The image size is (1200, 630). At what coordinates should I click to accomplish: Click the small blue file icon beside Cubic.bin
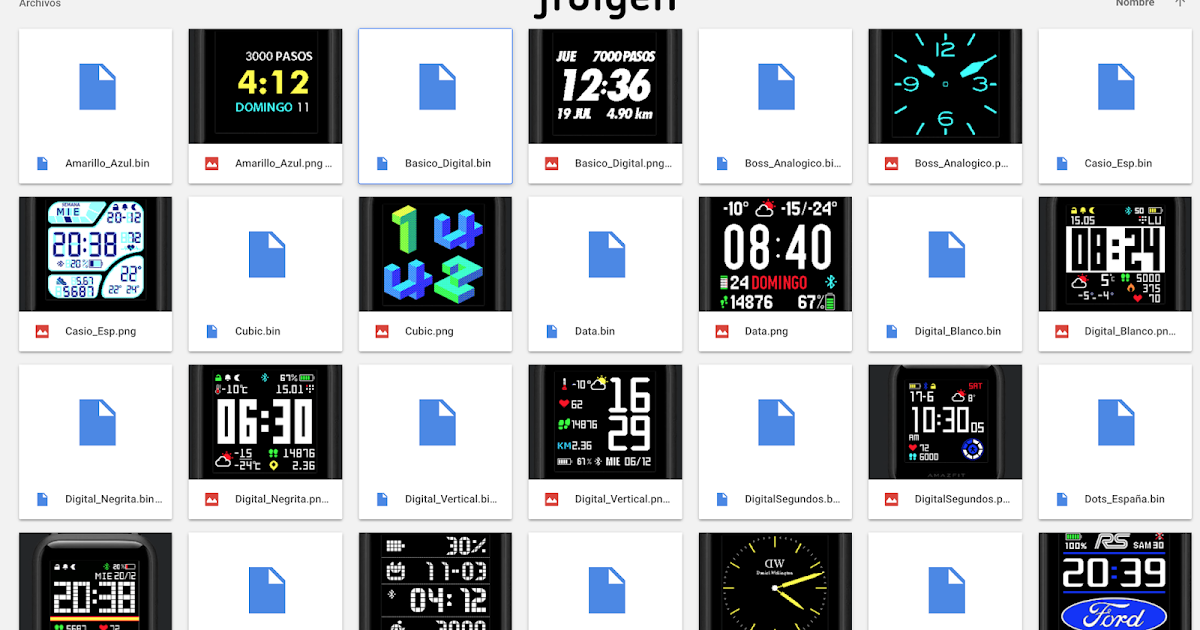[x=212, y=331]
